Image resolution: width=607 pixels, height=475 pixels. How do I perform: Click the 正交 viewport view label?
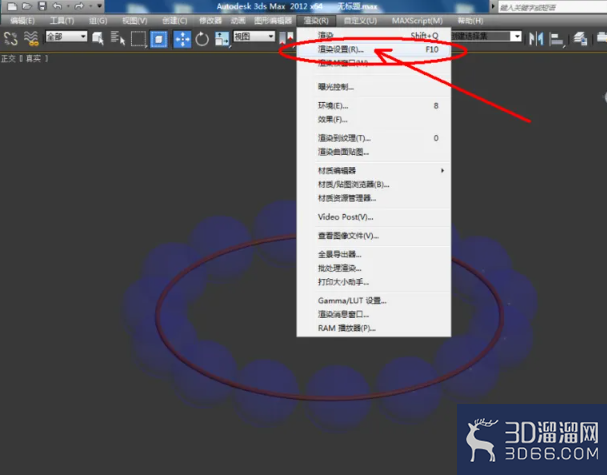coord(8,58)
